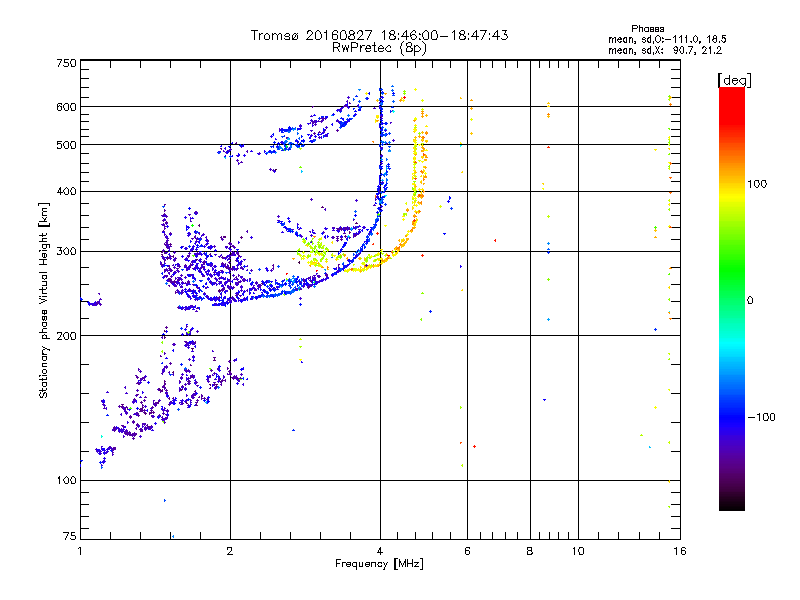Click the plot title "Tromsø 20160827 18:46:00-18:47:43"
800x600 pixels.
tap(379, 35)
